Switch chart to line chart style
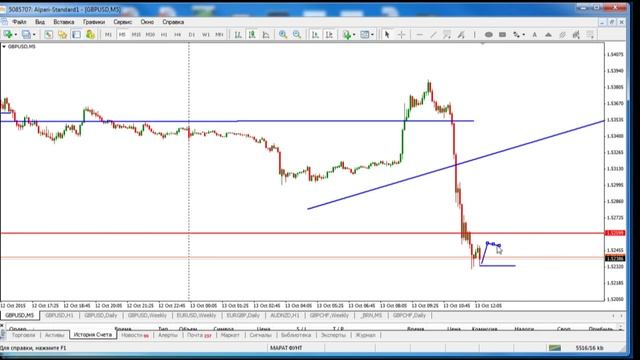The width and height of the screenshot is (640, 360). pos(266,35)
